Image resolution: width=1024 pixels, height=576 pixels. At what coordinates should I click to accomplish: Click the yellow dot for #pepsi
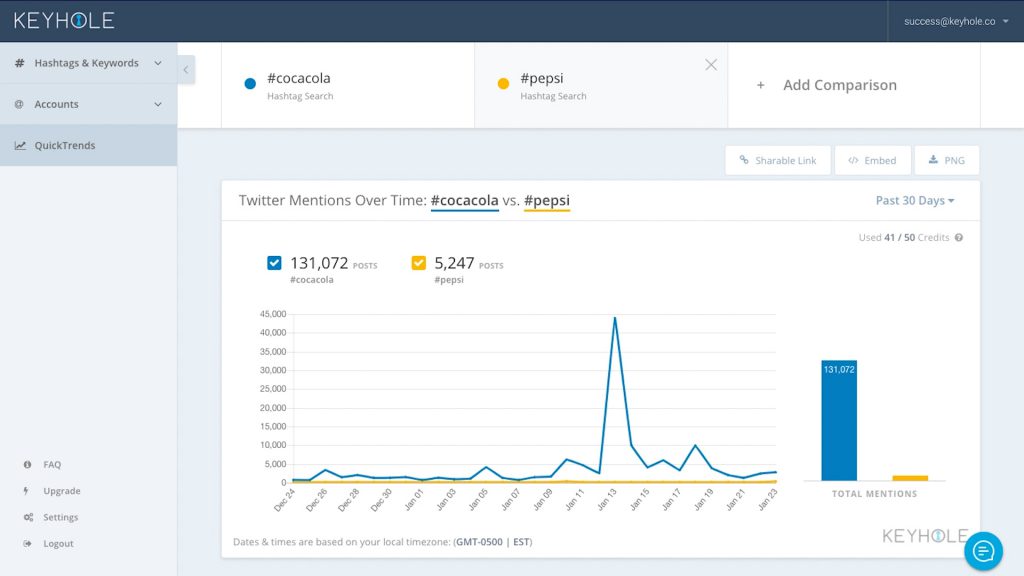tap(503, 84)
